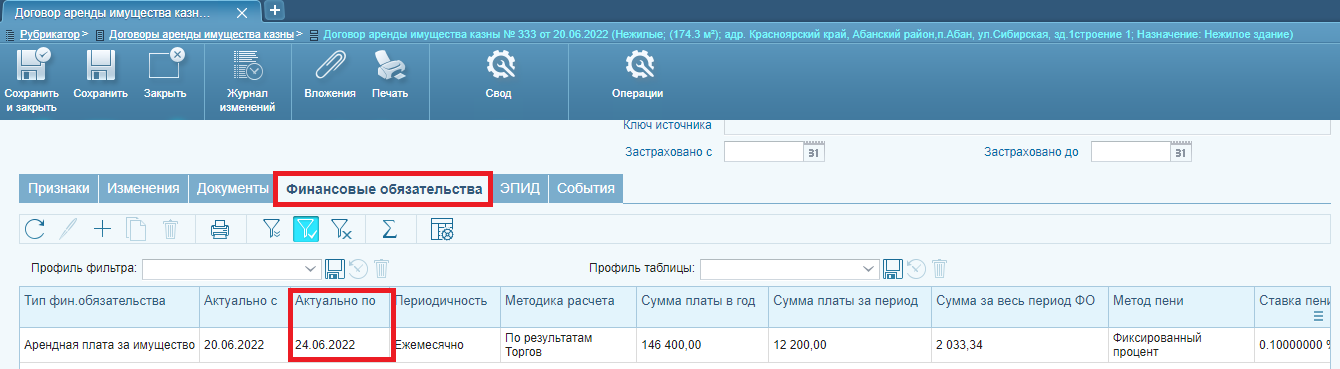Open calendar for 'Застраховано с' date
This screenshot has width=1340, height=369.
click(813, 152)
